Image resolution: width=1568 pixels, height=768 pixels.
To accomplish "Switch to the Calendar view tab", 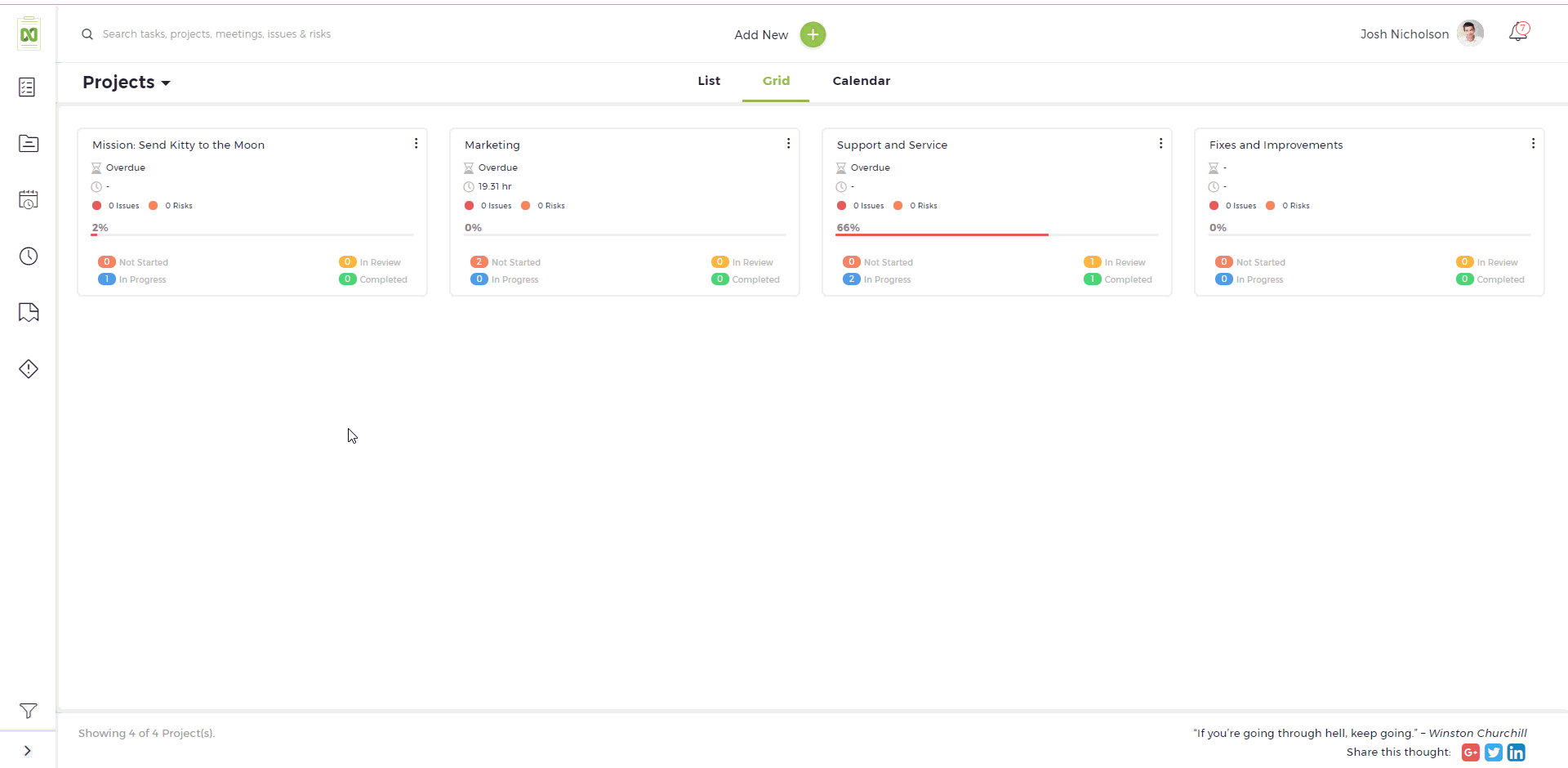I will [862, 81].
